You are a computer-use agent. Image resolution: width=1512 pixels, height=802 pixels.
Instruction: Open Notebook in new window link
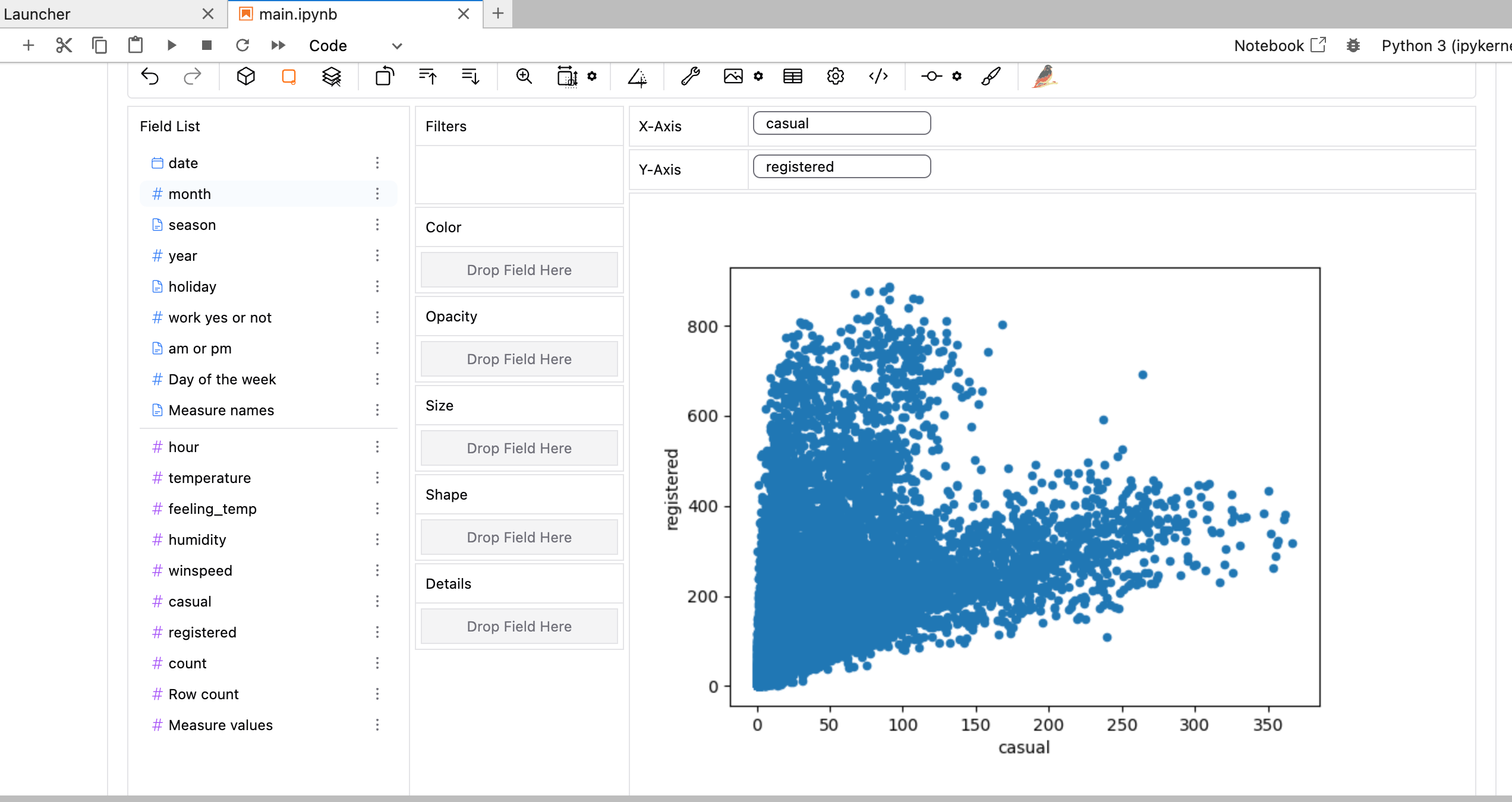[1280, 45]
